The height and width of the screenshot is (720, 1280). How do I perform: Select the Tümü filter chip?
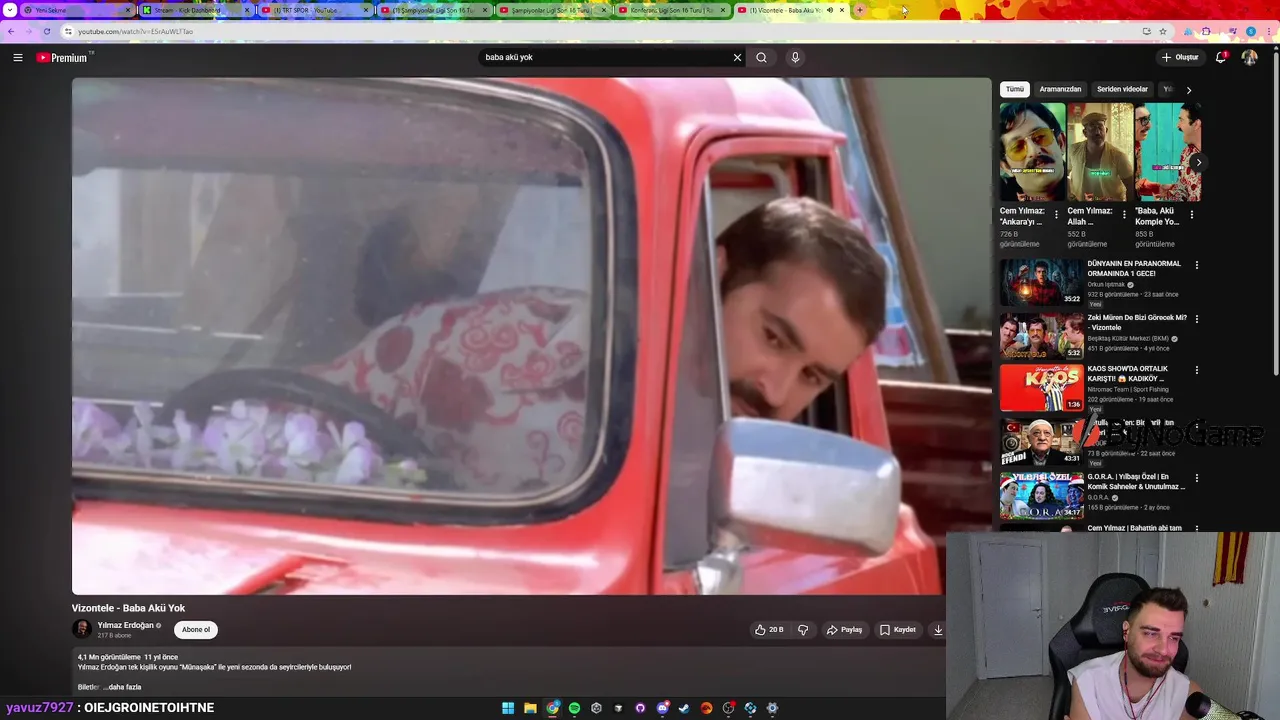(1015, 89)
